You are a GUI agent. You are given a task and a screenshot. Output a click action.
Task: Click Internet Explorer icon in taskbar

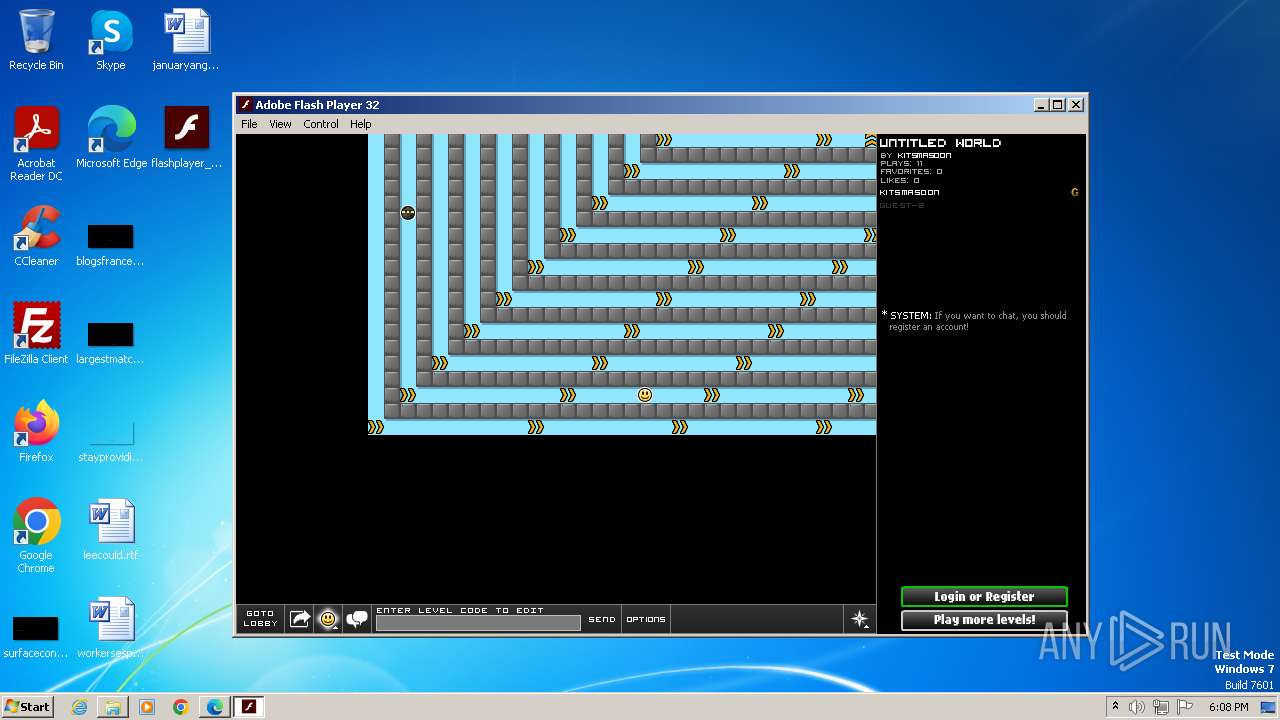point(80,707)
